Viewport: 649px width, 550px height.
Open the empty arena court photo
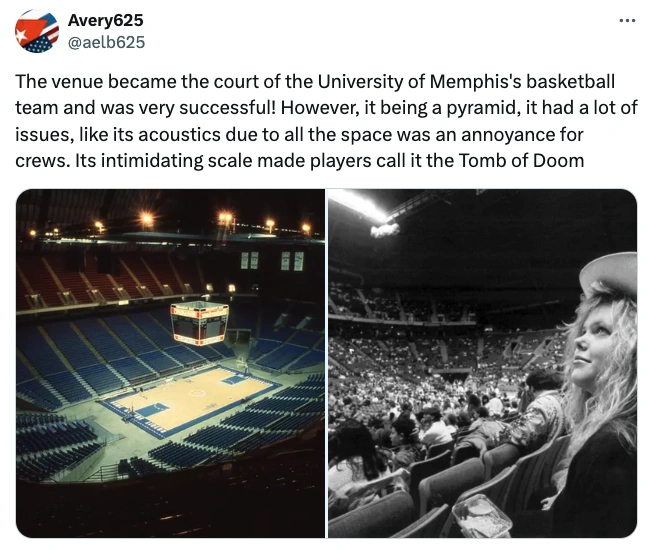(x=171, y=364)
